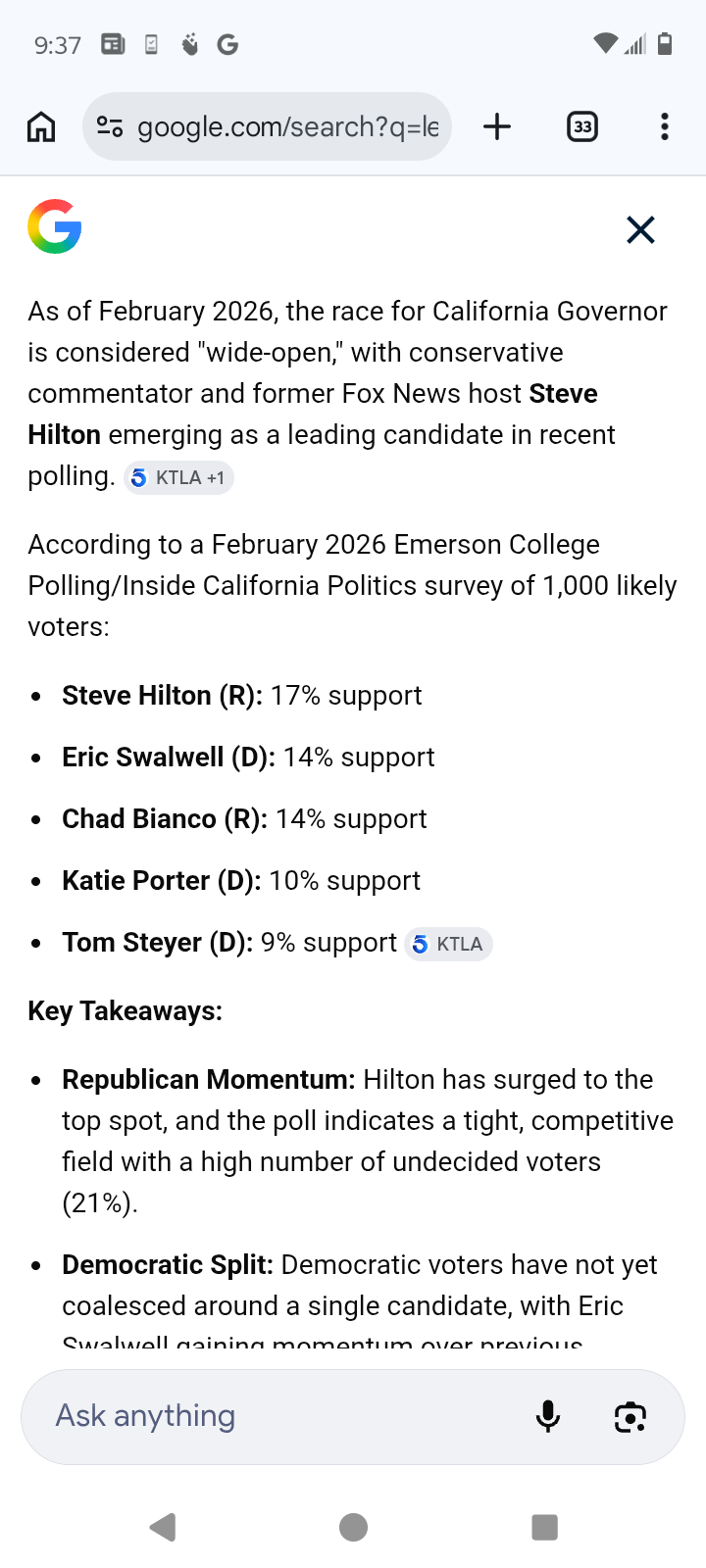
Task: Open the tab switcher showing 33 tabs
Action: (582, 126)
